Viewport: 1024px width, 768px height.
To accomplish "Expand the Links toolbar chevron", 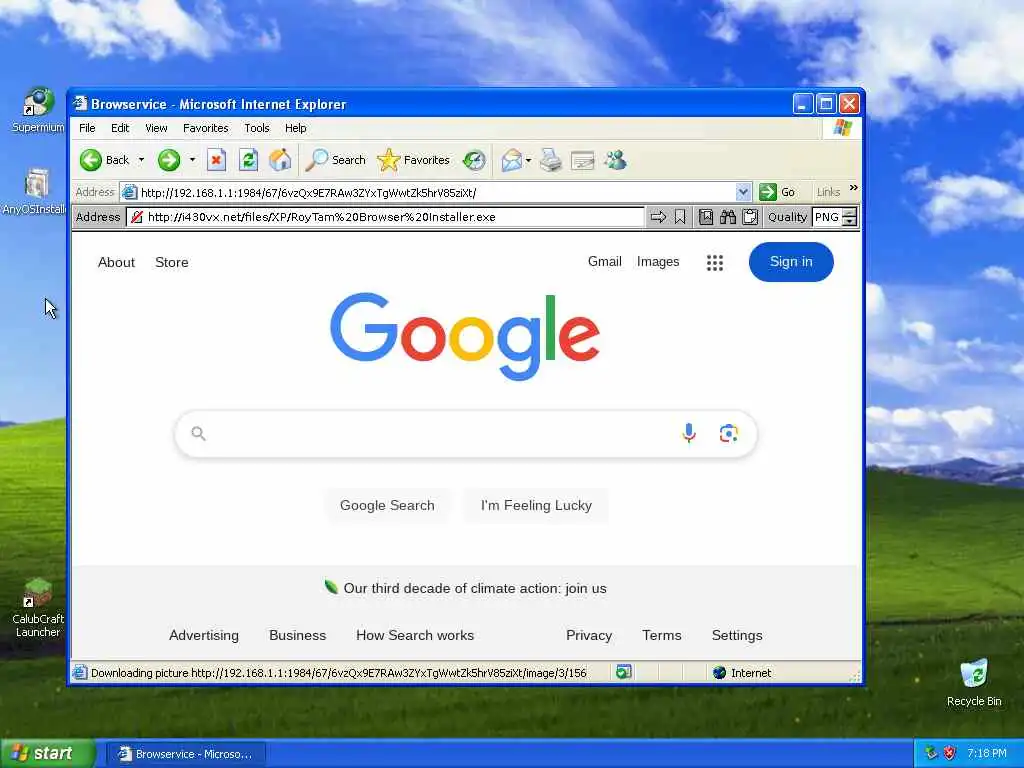I will click(853, 188).
